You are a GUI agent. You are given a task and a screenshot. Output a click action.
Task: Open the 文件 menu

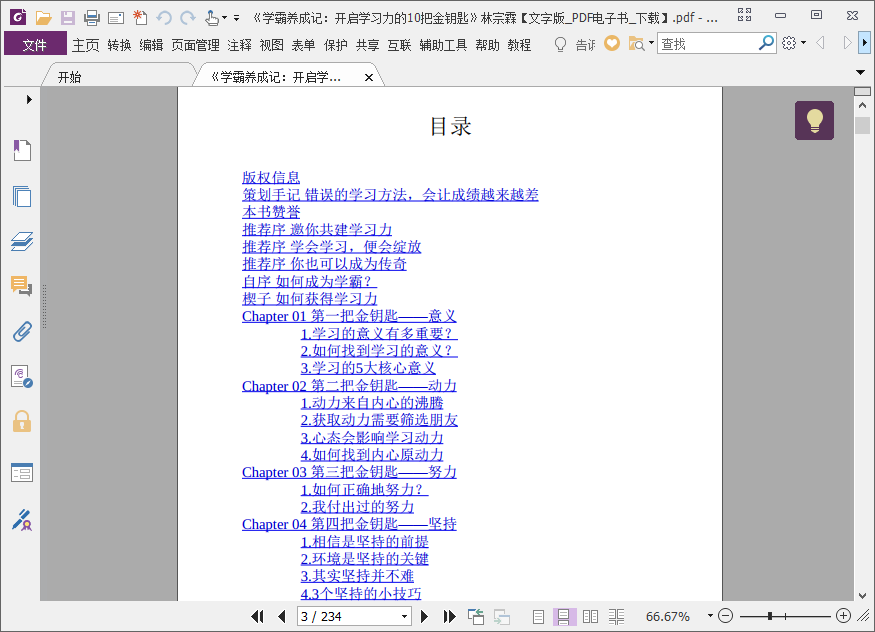click(35, 45)
